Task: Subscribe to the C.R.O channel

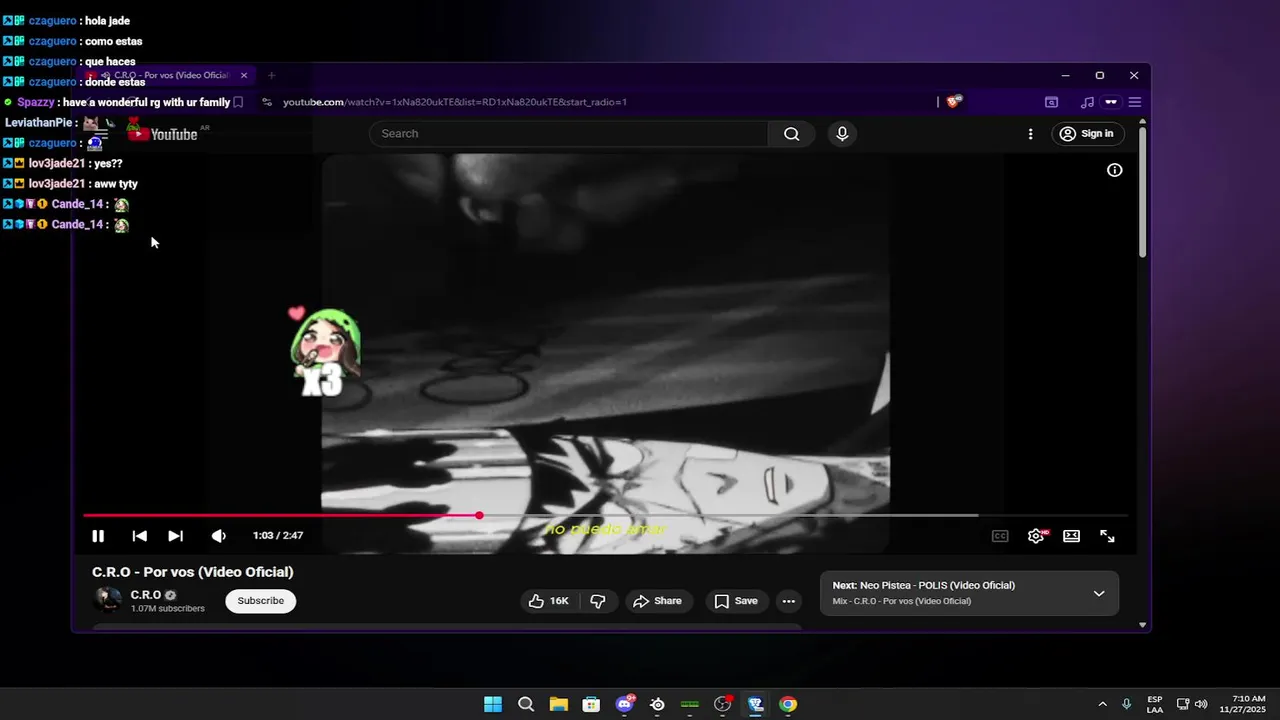Action: pos(261,601)
